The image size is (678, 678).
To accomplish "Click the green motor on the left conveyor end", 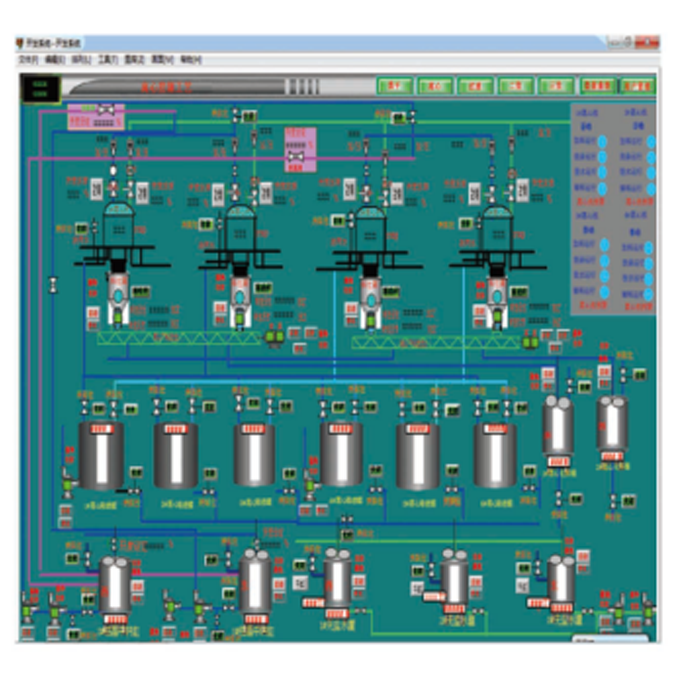I will click(x=274, y=338).
